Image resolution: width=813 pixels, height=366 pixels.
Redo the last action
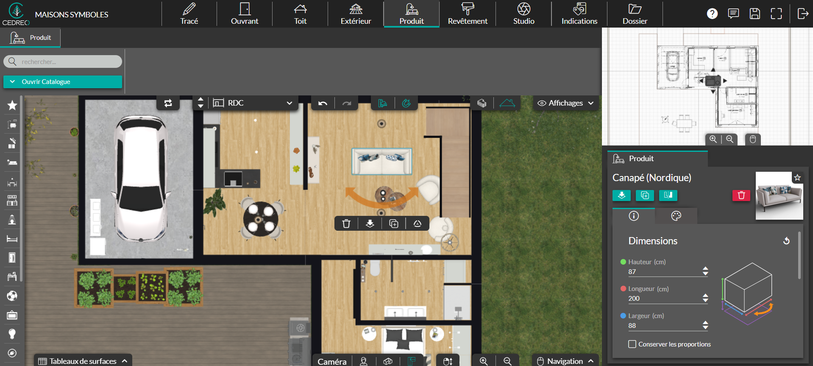click(346, 103)
